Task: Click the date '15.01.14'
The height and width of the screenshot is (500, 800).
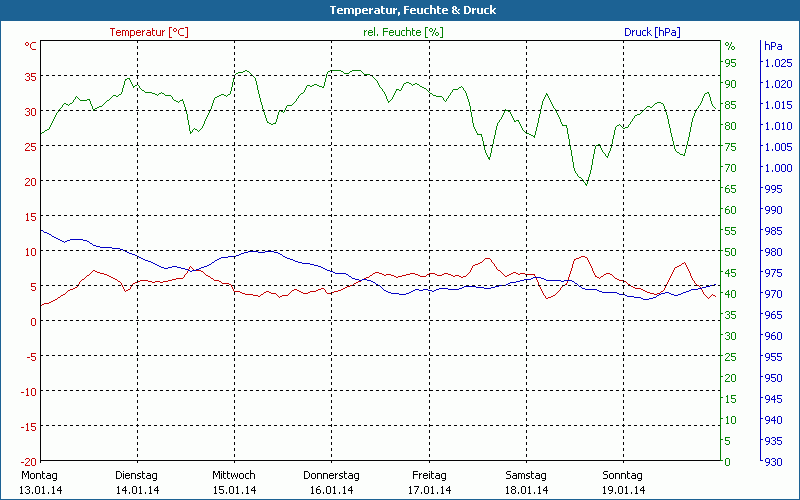Action: tap(235, 490)
